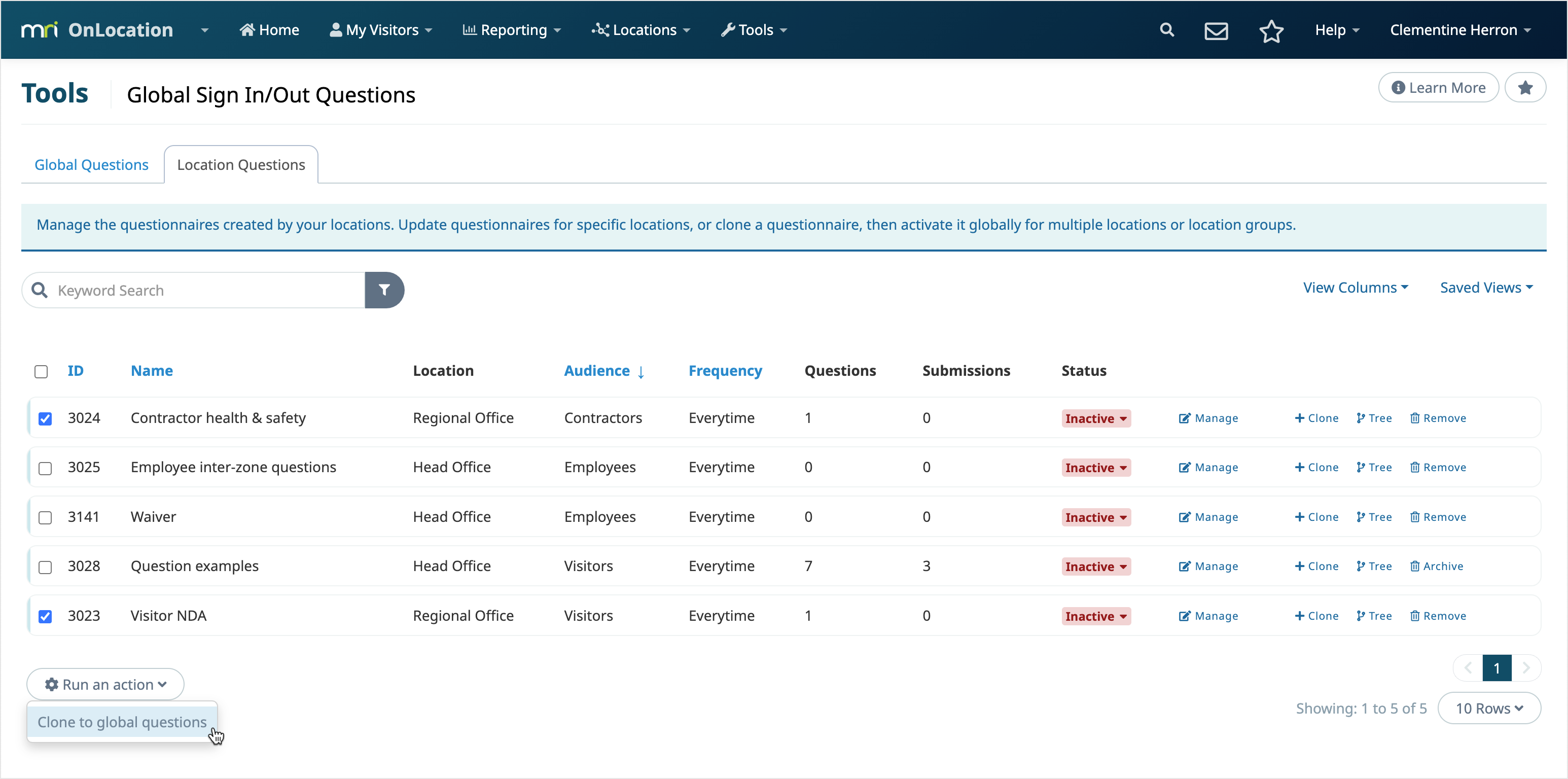
Task: Clone the Waiver questionnaire
Action: click(x=1316, y=517)
